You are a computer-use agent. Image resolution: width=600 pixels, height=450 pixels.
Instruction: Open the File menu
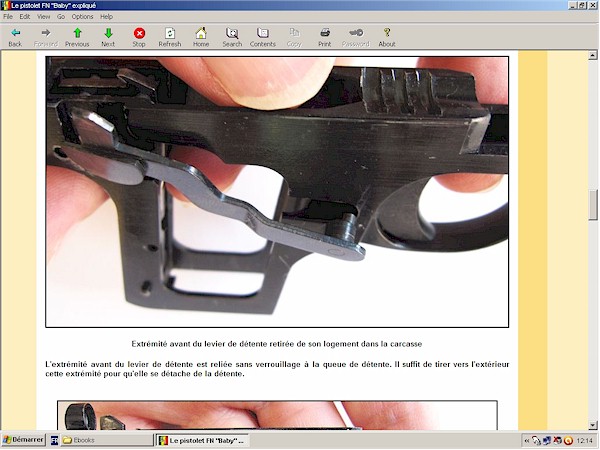tap(8, 16)
